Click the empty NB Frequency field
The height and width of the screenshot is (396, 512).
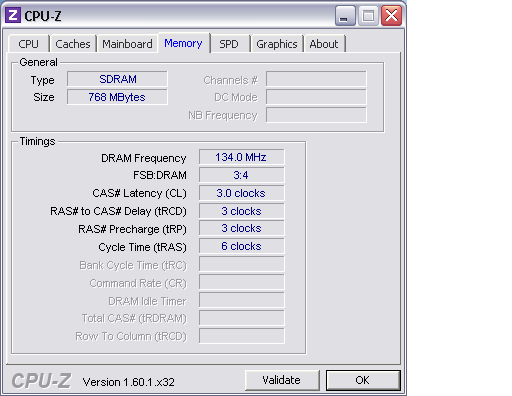coord(316,115)
